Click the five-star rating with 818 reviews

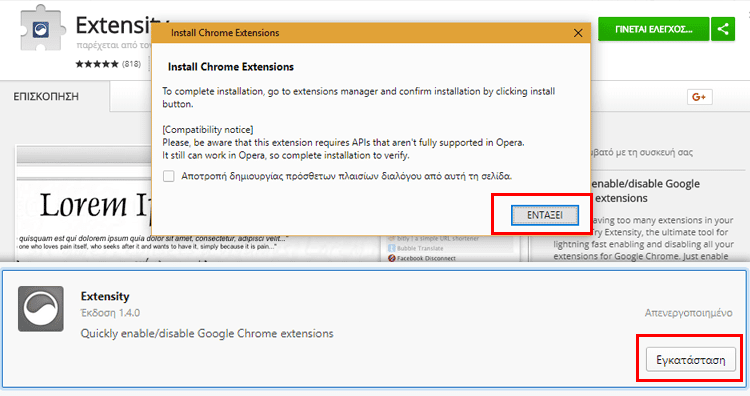pos(108,64)
